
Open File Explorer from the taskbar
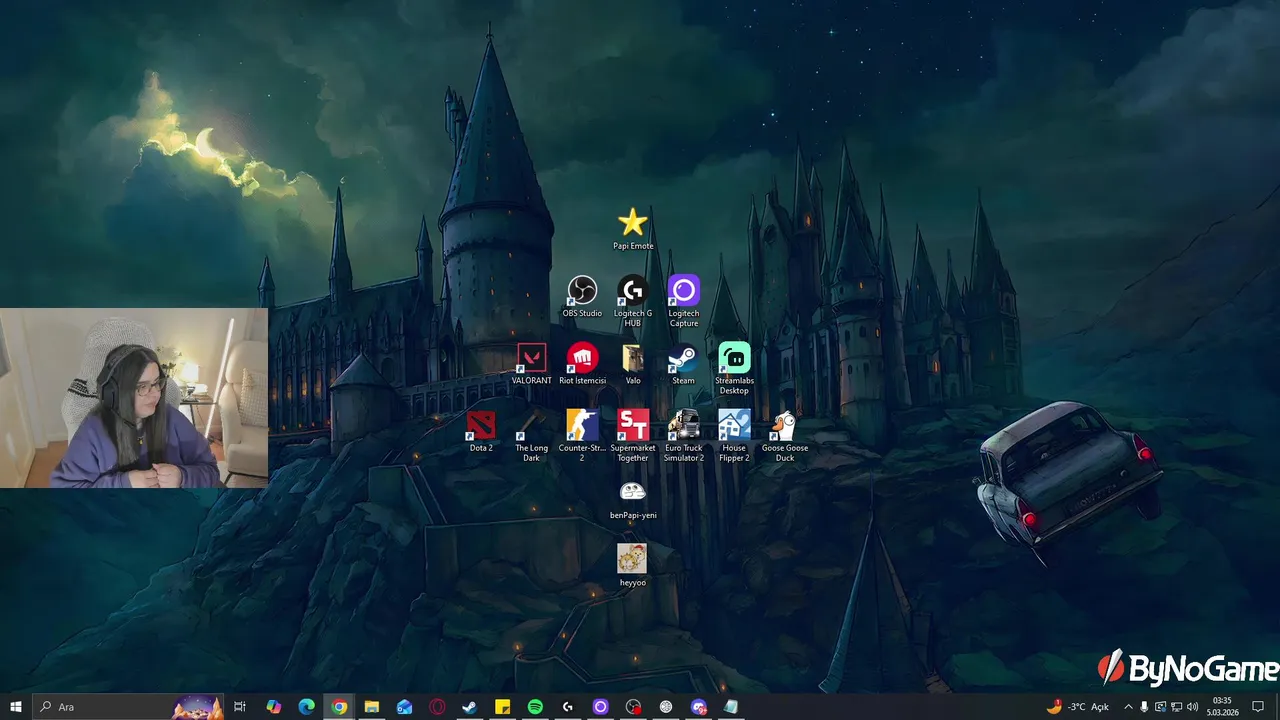point(371,706)
